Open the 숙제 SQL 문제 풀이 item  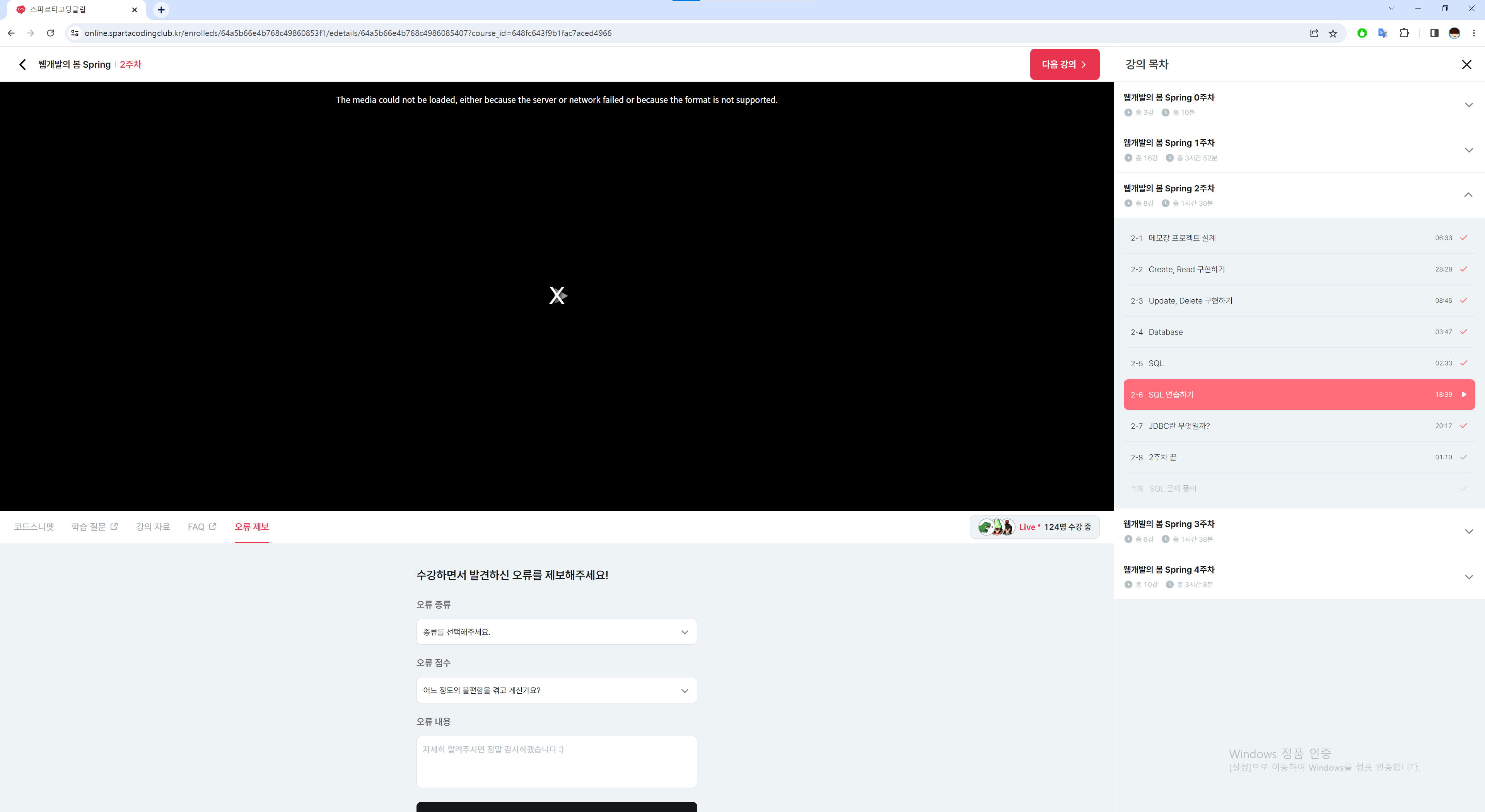[x=1299, y=489]
